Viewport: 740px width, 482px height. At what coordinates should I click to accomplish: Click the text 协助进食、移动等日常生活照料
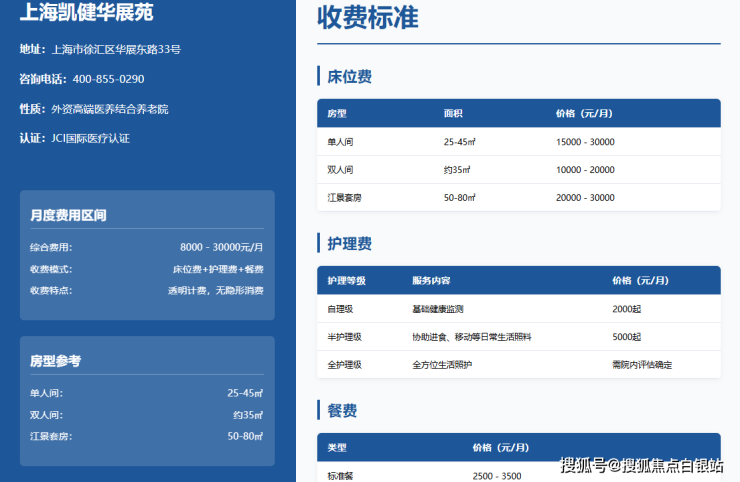tap(472, 337)
